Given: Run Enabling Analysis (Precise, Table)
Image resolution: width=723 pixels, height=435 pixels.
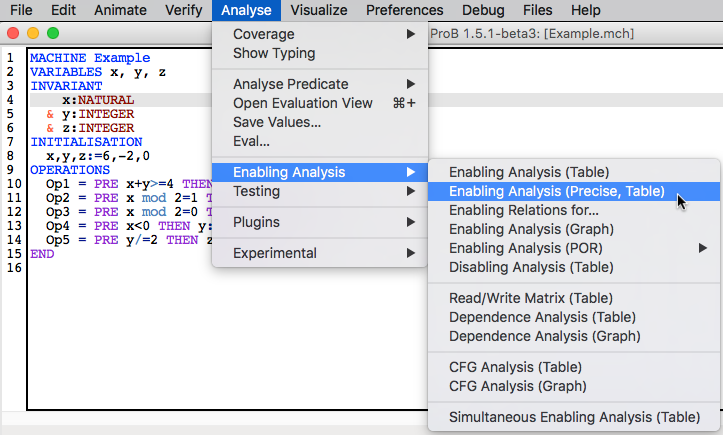Looking at the screenshot, I should coord(557,191).
